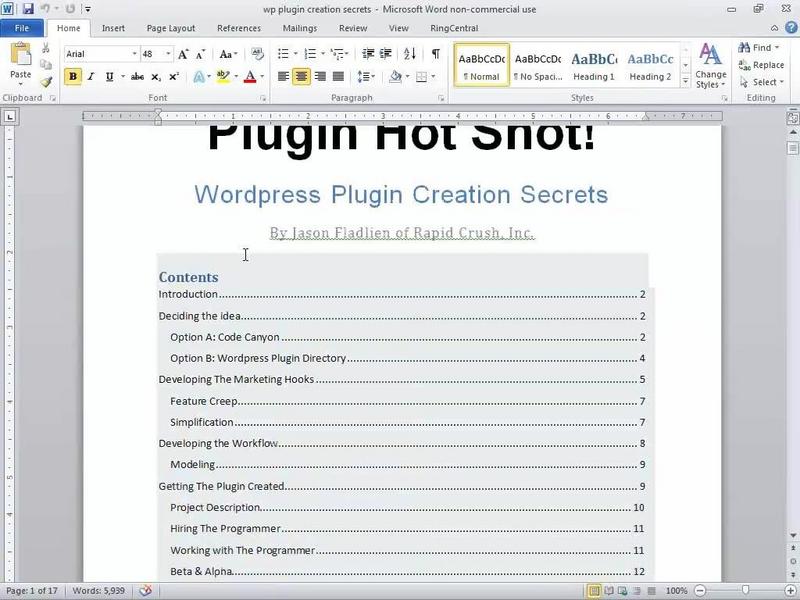Viewport: 800px width, 600px height.
Task: Click the Sort A-Z icon
Action: pos(410,54)
